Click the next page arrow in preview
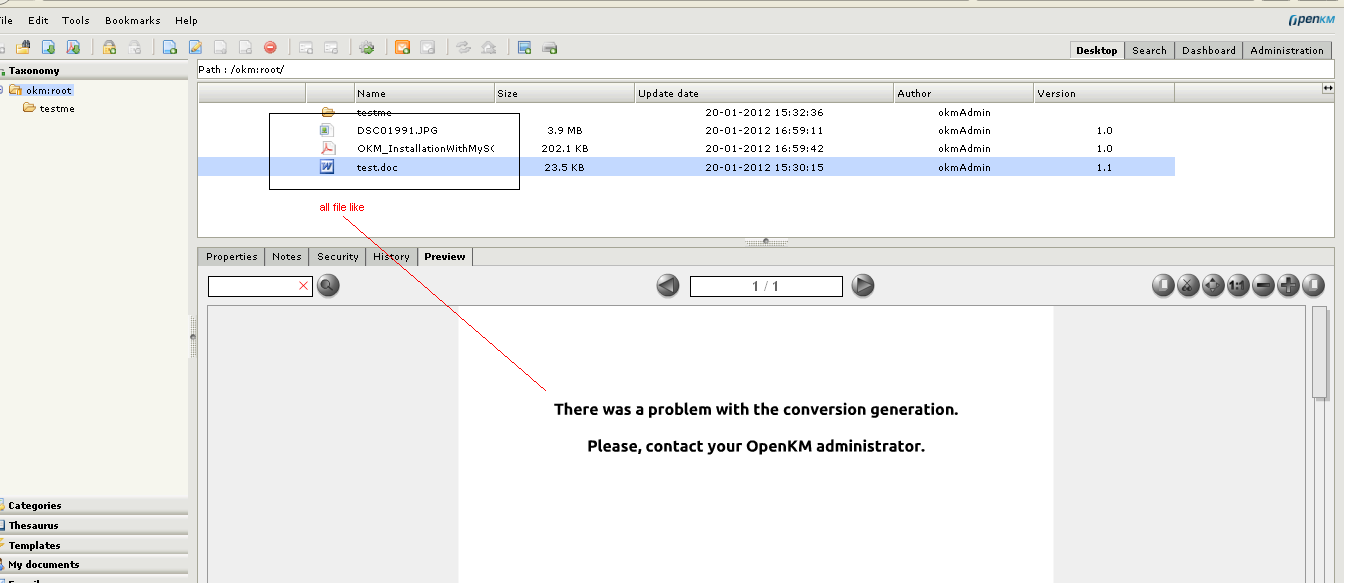Image resolution: width=1347 pixels, height=583 pixels. coord(862,285)
